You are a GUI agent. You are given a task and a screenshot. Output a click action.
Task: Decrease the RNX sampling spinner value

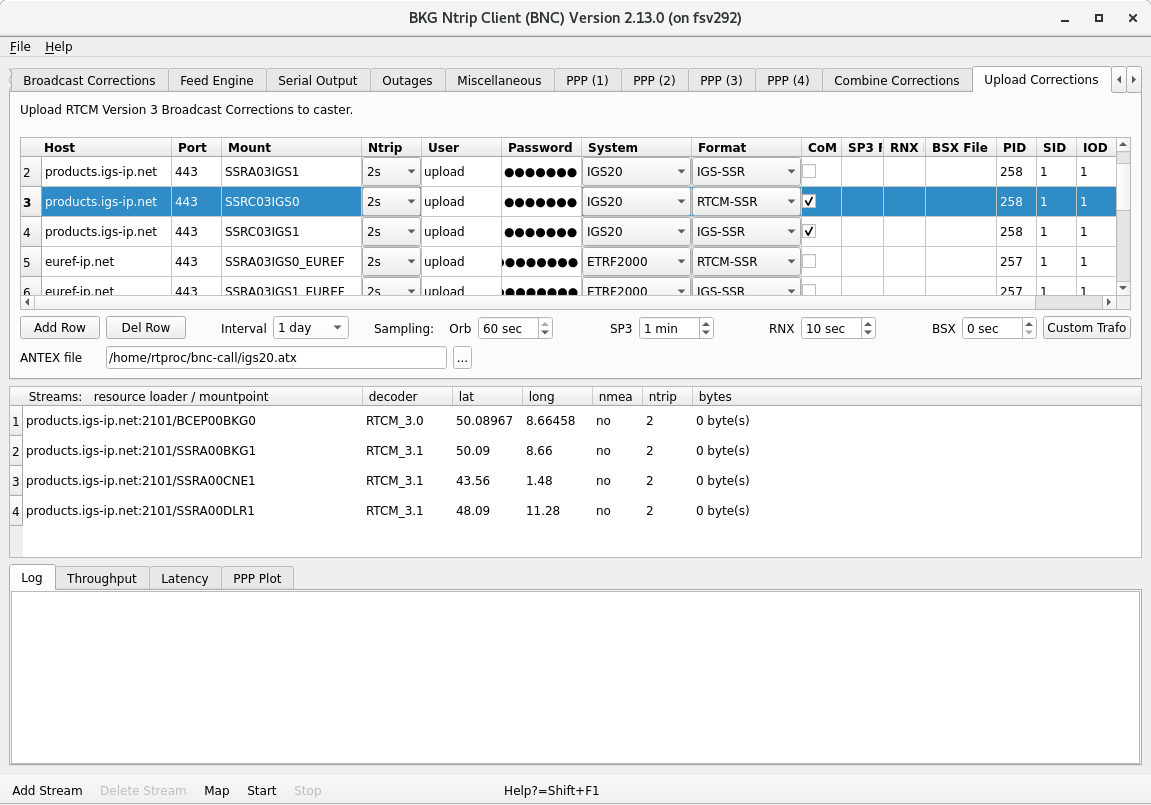(867, 333)
